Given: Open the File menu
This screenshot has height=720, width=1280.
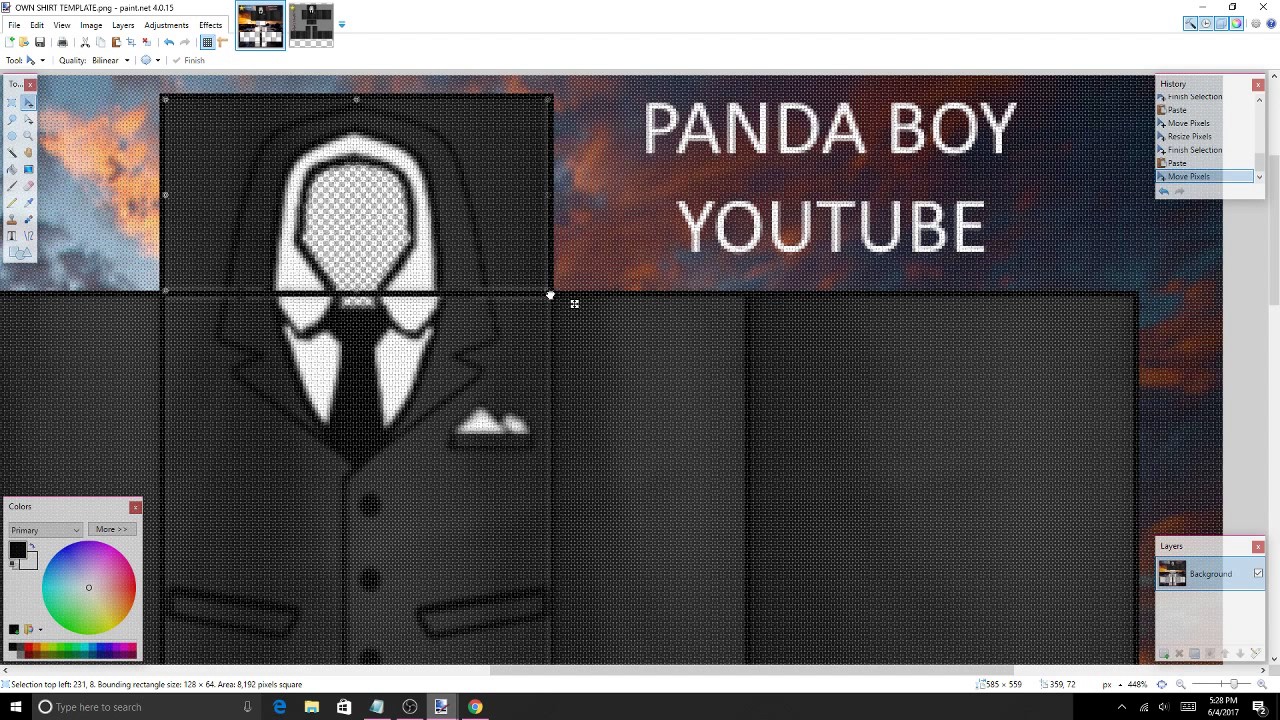Looking at the screenshot, I should 14,25.
